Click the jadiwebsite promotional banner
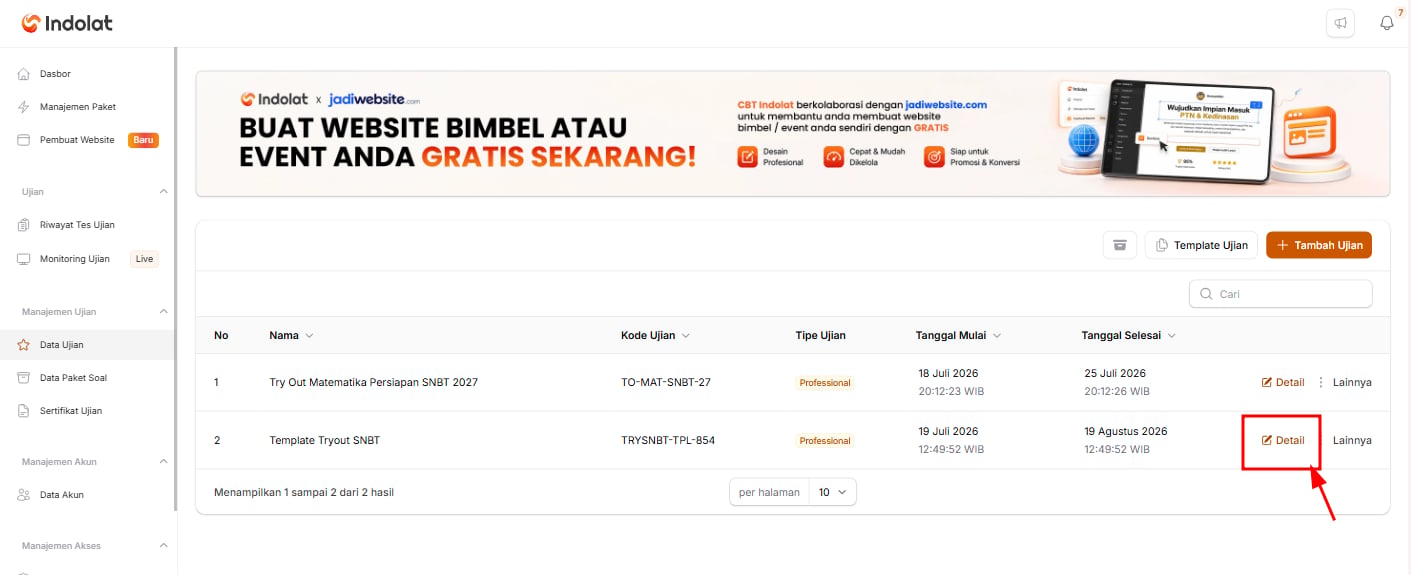The image size is (1411, 575). [x=792, y=133]
